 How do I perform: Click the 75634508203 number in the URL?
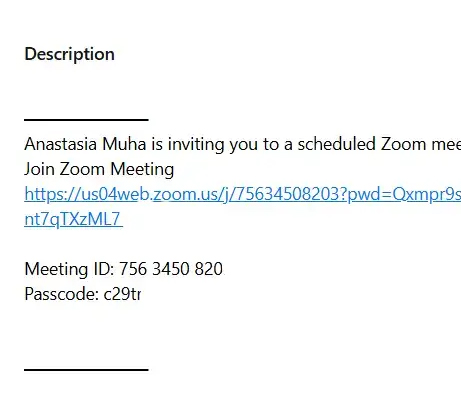pyautogui.click(x=287, y=194)
